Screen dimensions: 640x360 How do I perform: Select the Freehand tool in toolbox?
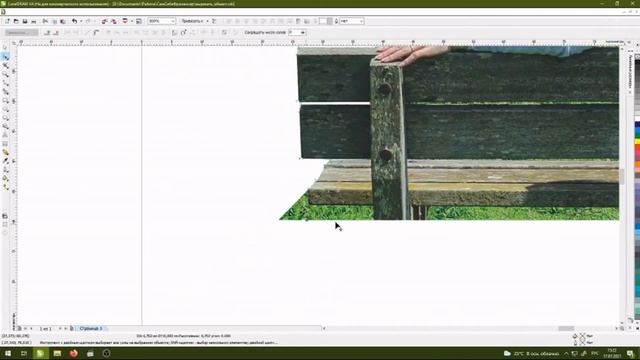[5, 83]
